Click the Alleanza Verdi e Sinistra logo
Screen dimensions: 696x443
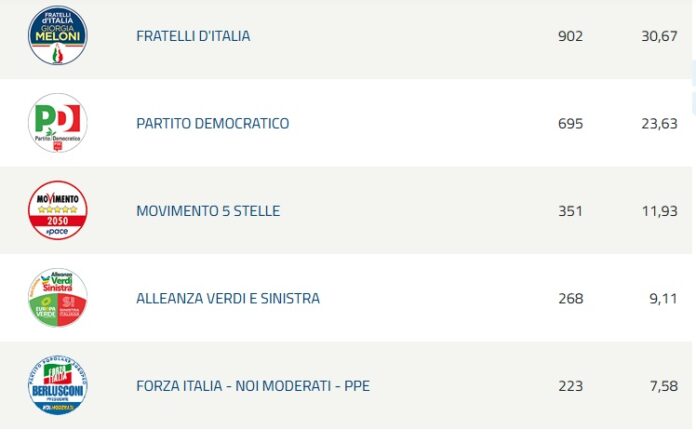click(58, 298)
